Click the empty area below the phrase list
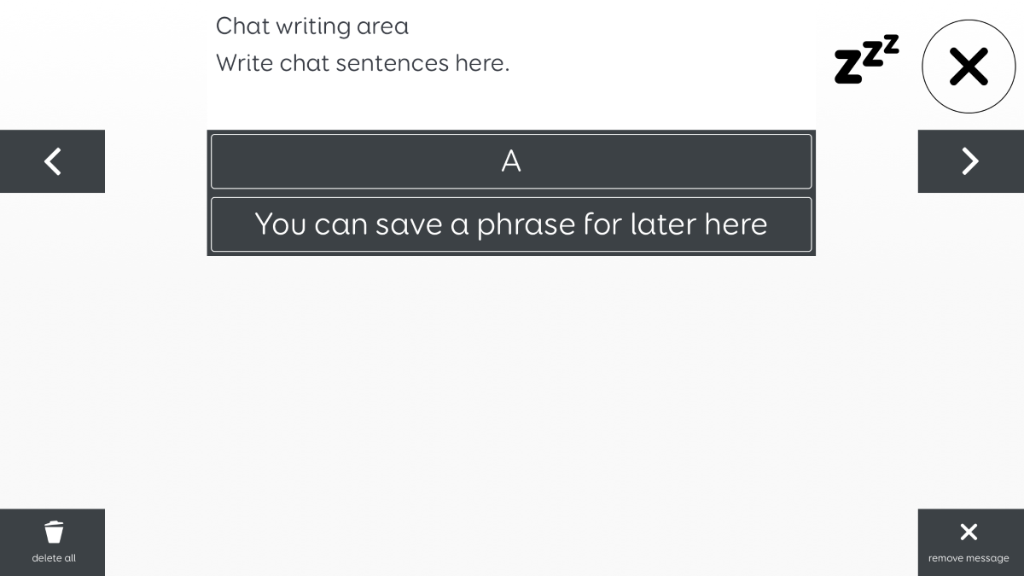The width and height of the screenshot is (1024, 576). click(x=511, y=379)
